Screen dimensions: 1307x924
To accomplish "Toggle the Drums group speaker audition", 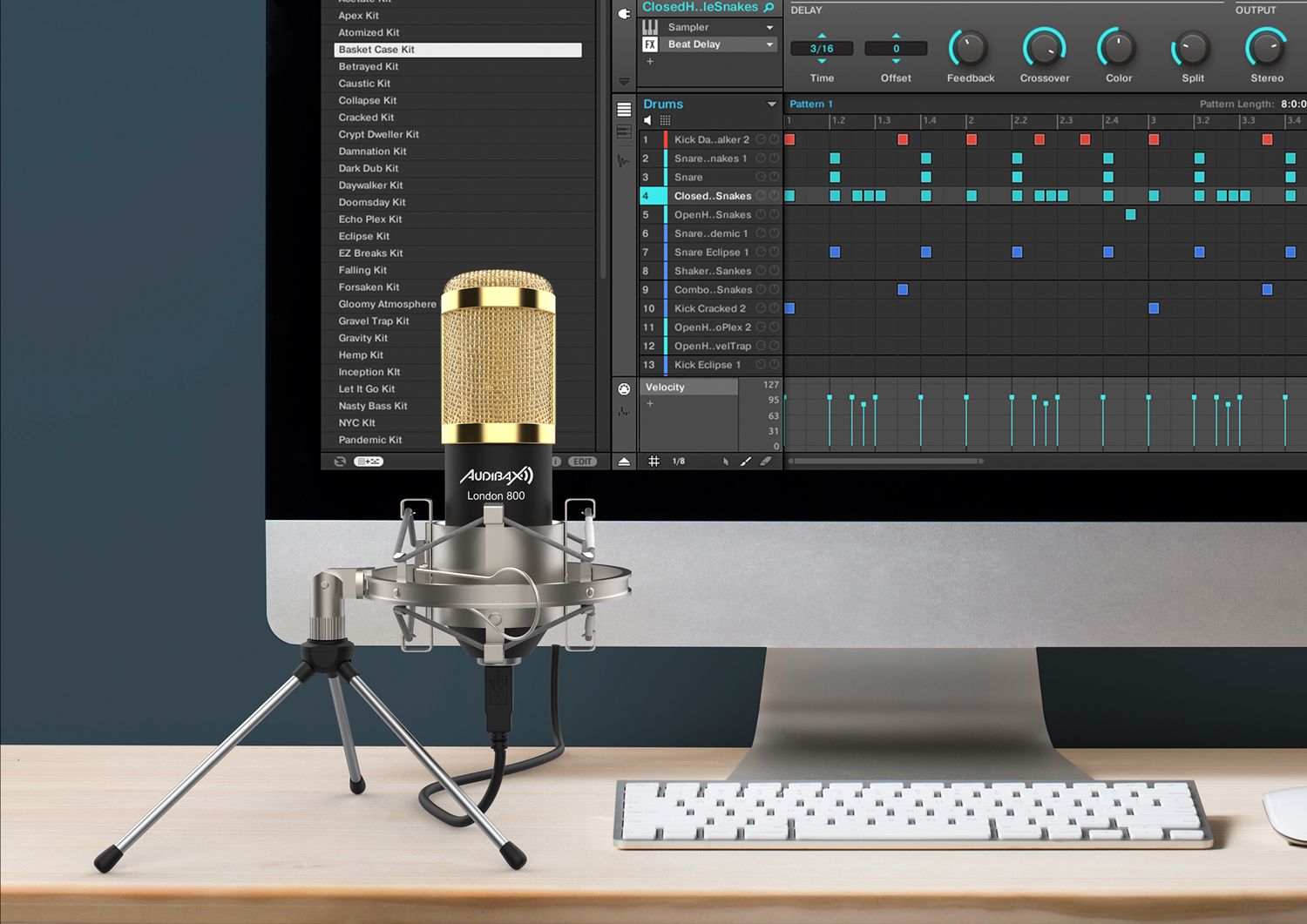I will pyautogui.click(x=647, y=120).
